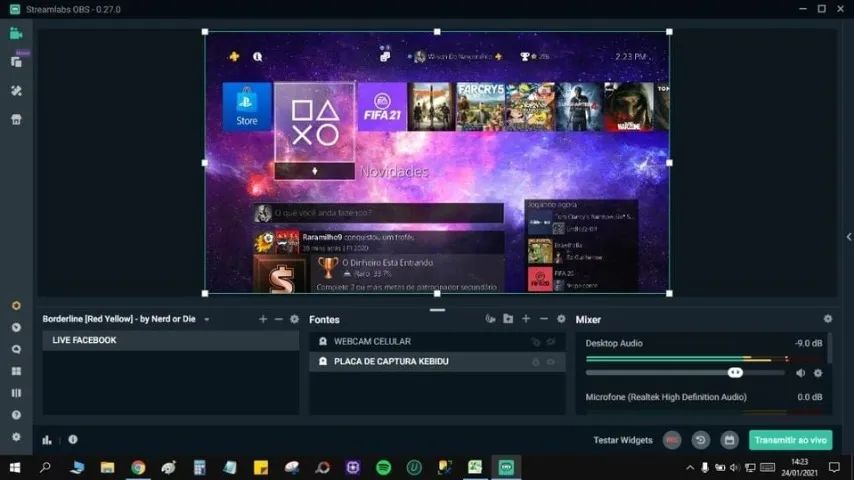Image resolution: width=854 pixels, height=480 pixels.
Task: Open Desktop Audio settings gear
Action: pyautogui.click(x=818, y=373)
